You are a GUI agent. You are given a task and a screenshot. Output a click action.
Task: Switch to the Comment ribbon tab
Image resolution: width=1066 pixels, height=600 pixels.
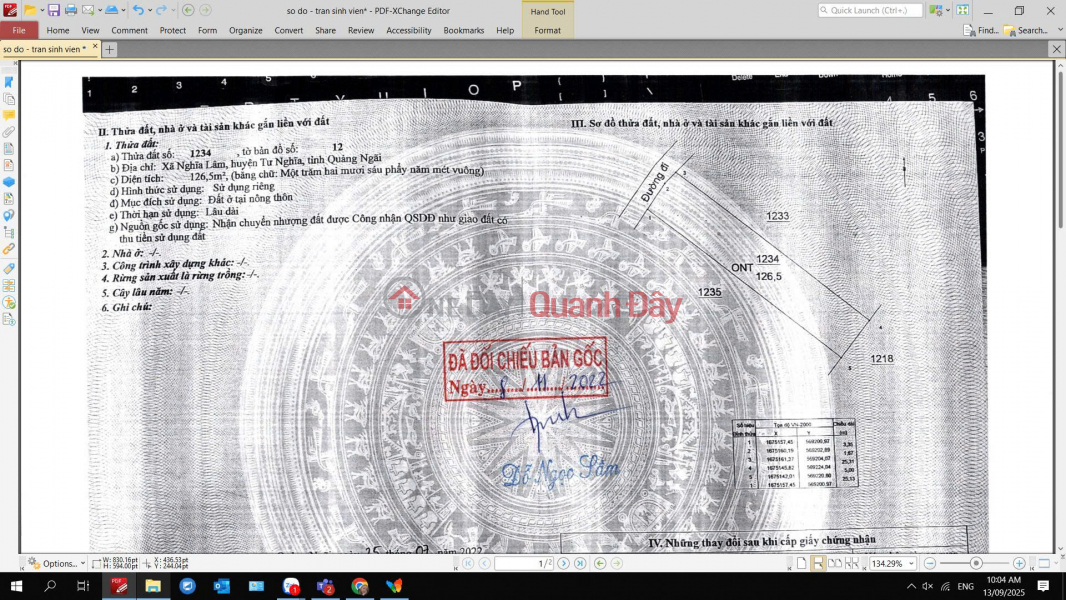tap(129, 30)
